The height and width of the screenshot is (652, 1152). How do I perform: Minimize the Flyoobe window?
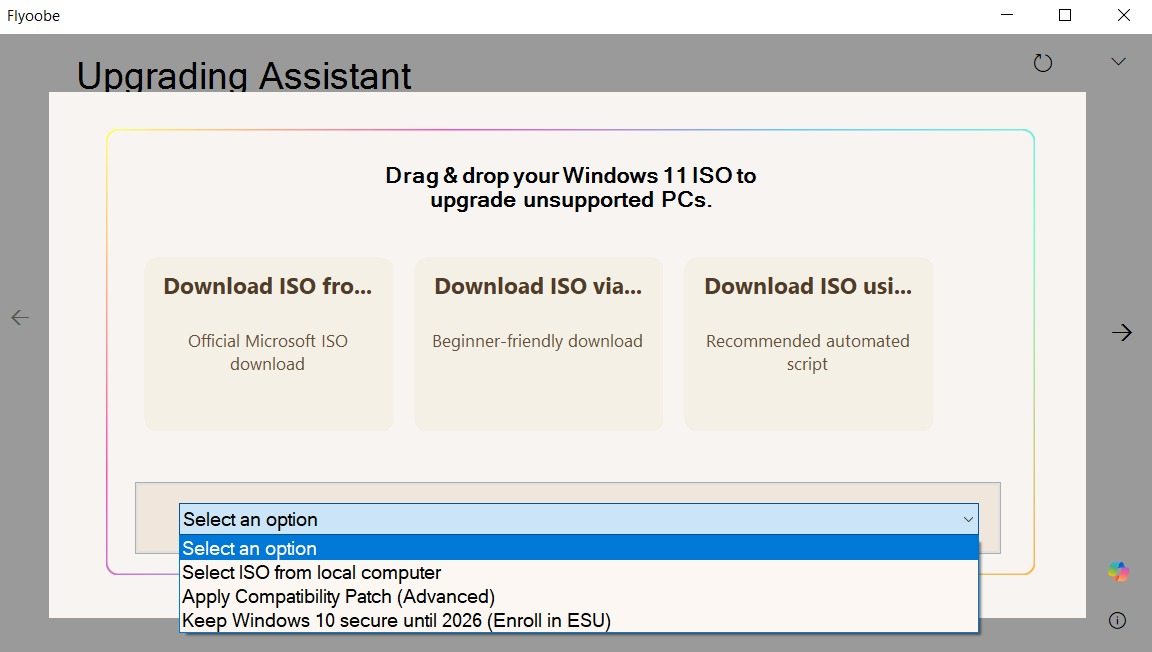pyautogui.click(x=1007, y=15)
